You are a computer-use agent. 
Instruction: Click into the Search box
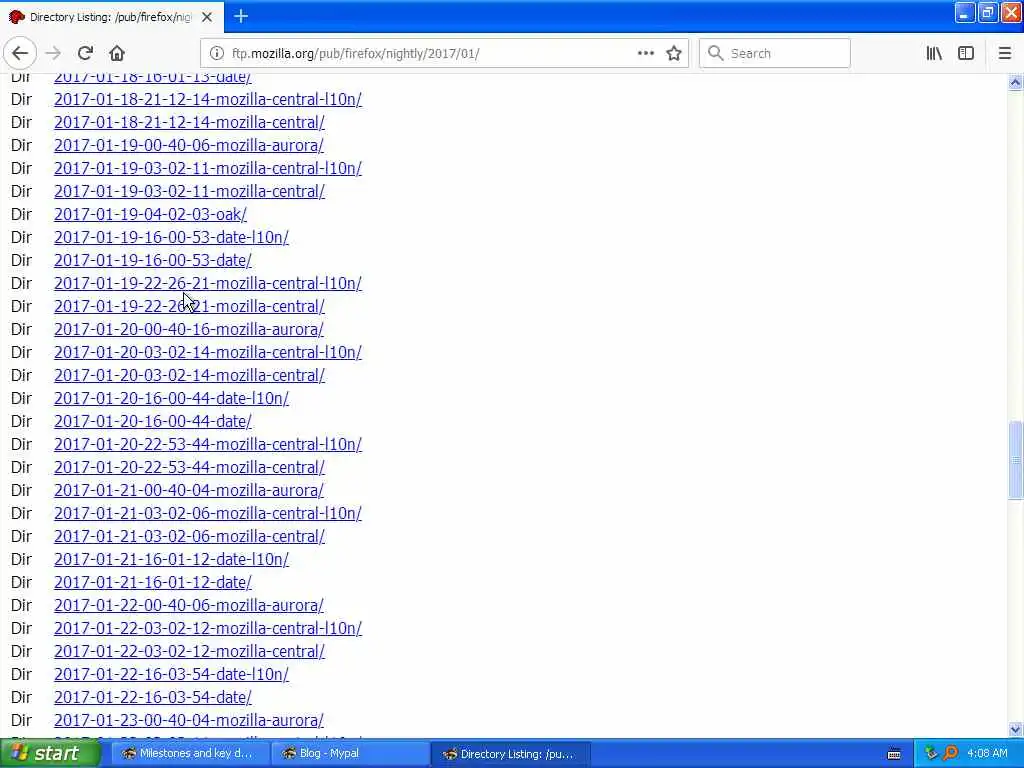pyautogui.click(x=775, y=54)
